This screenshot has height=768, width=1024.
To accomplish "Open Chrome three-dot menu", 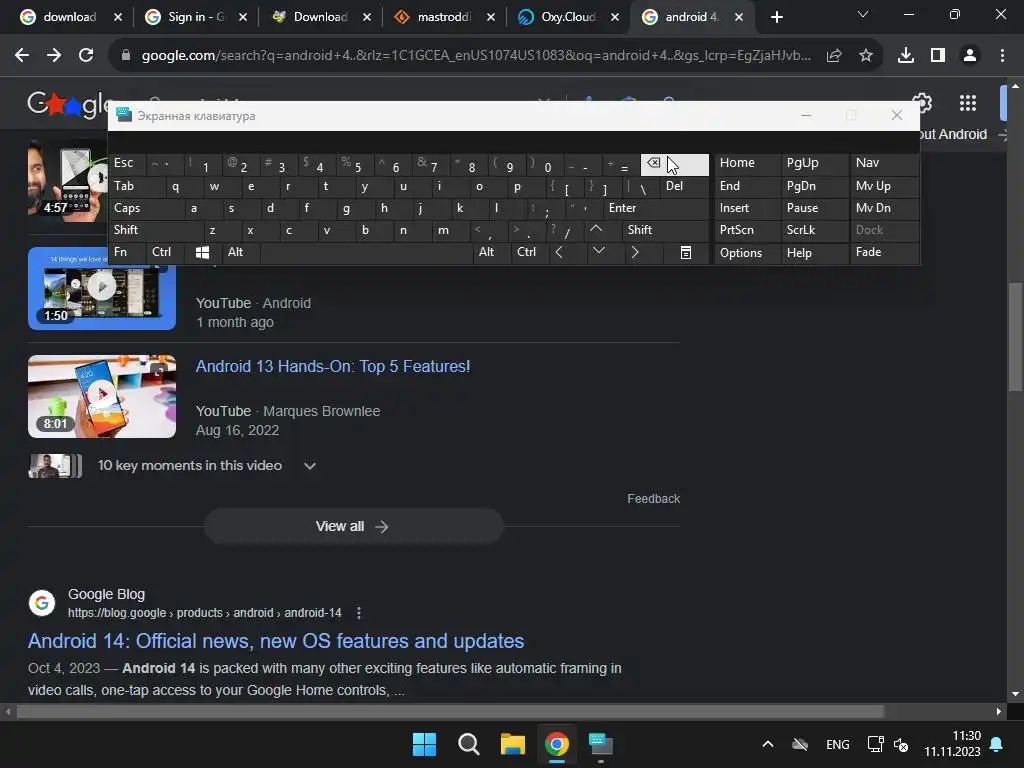I will [1002, 56].
